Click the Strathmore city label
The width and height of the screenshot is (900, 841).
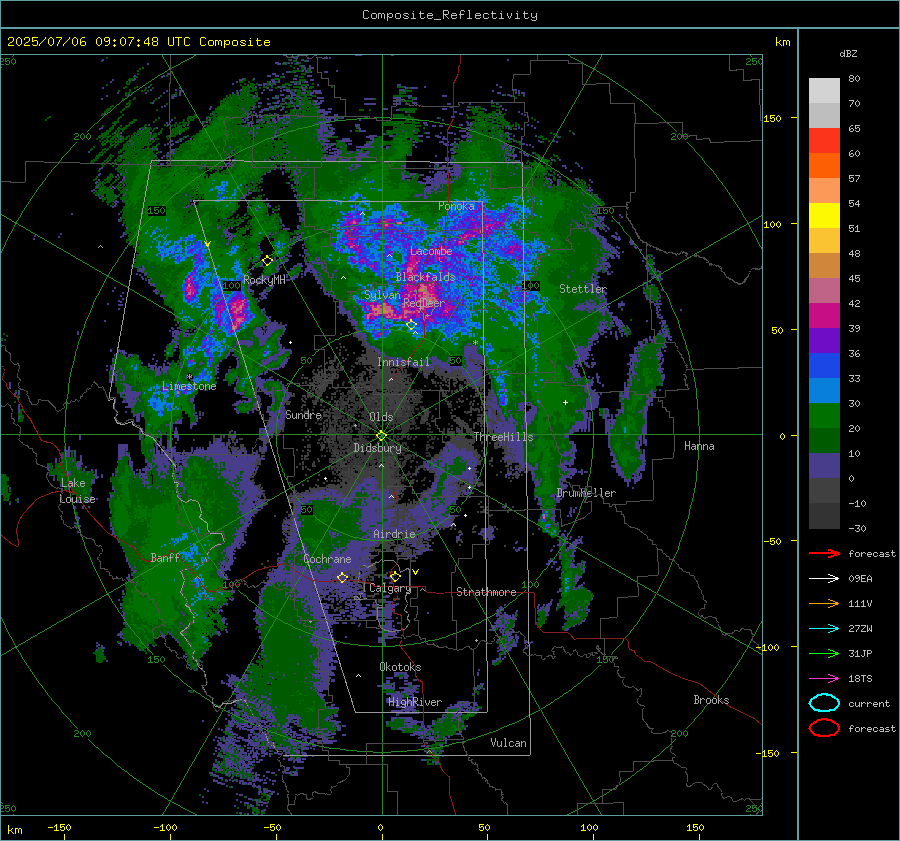coord(486,592)
